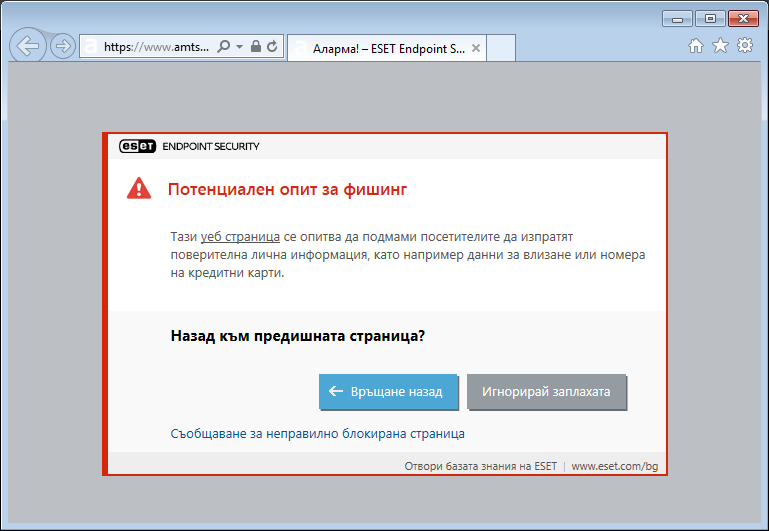This screenshot has width=769, height=531.
Task: Click the 'Връщане назад' button
Action: coord(388,392)
